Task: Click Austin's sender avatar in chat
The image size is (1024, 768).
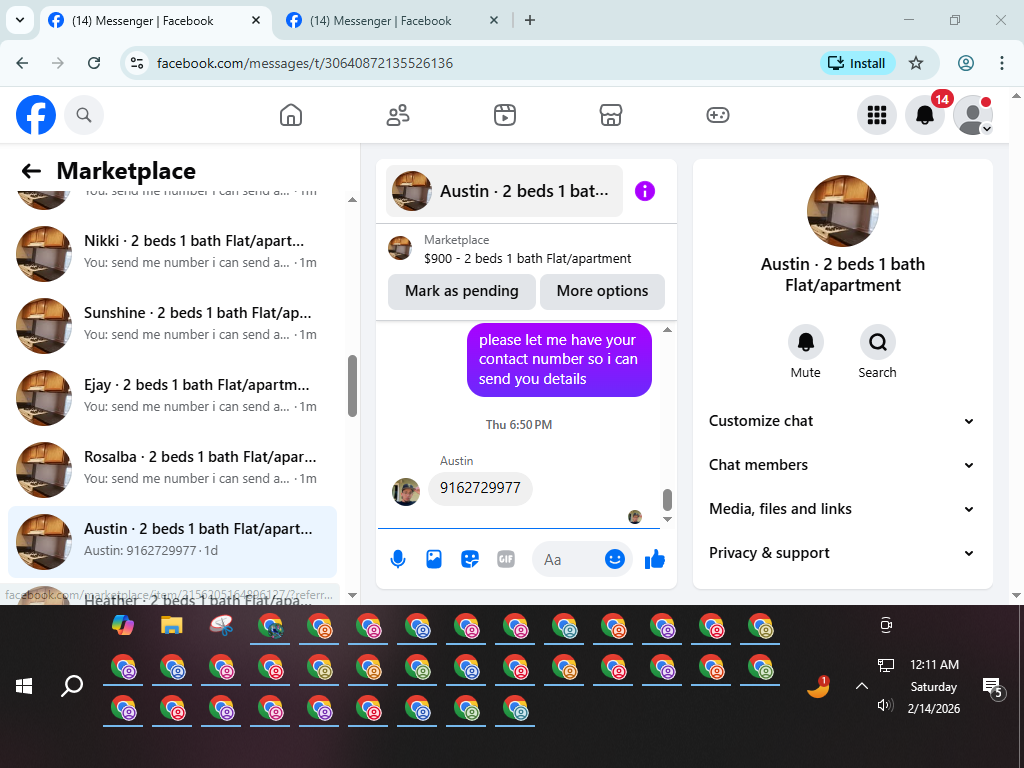Action: pos(406,492)
